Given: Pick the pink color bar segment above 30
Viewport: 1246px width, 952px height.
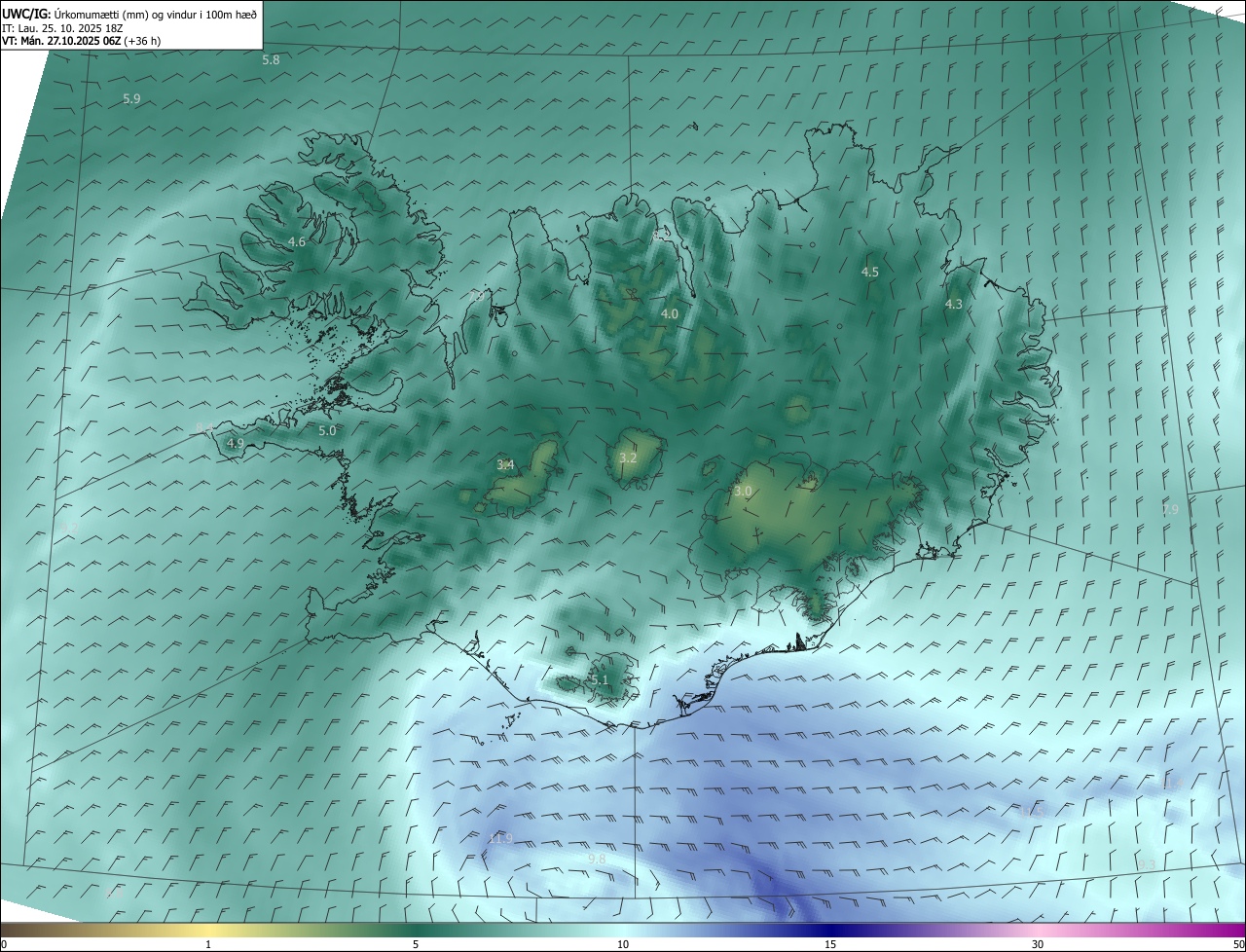Looking at the screenshot, I should [x=1038, y=931].
